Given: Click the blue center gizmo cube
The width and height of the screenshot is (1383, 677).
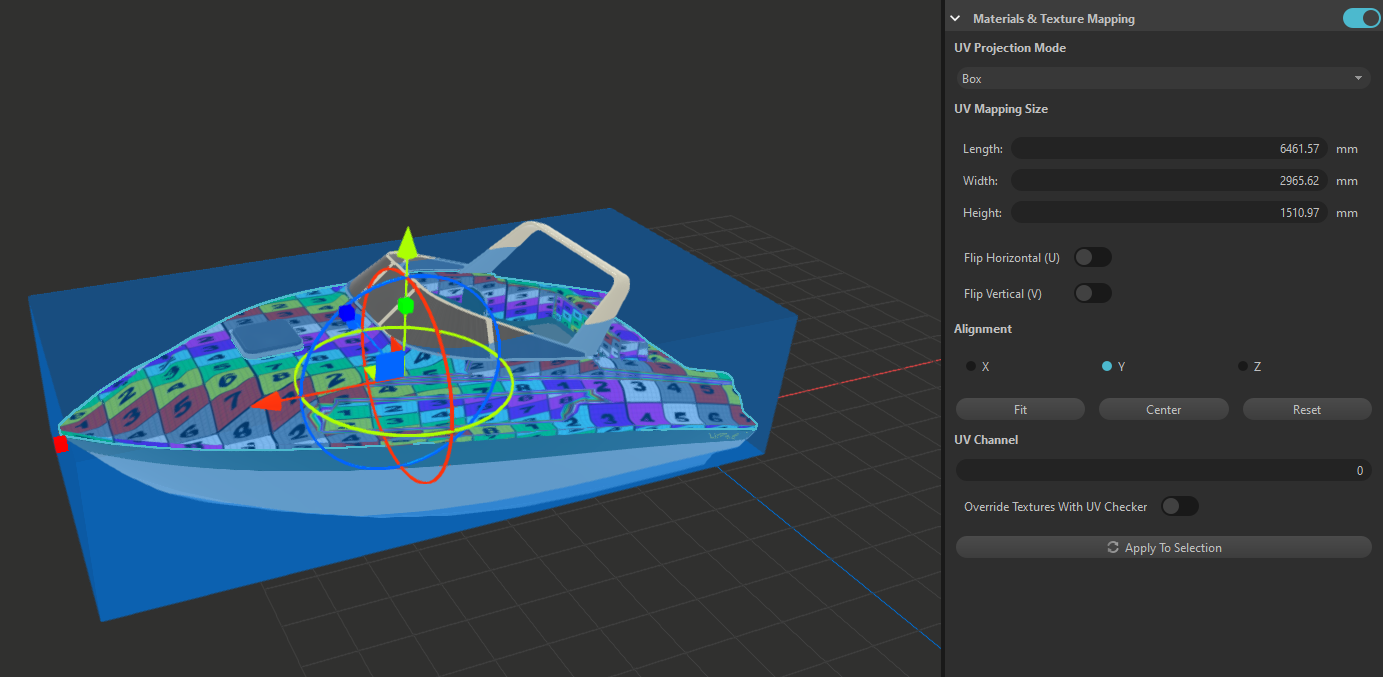Looking at the screenshot, I should point(389,365).
